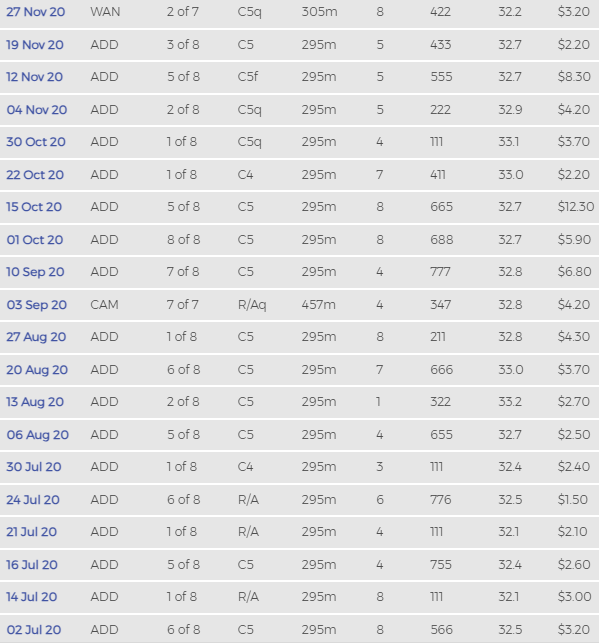Screen dimensions: 599x643
Task: Open the 02 Jul 20 race link
Action: pos(34,630)
